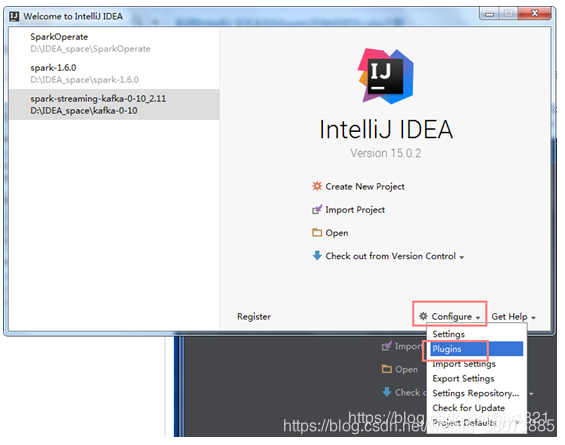Click the Open folder icon in the front window
Viewport: 565px width, 445px height.
pos(317,232)
